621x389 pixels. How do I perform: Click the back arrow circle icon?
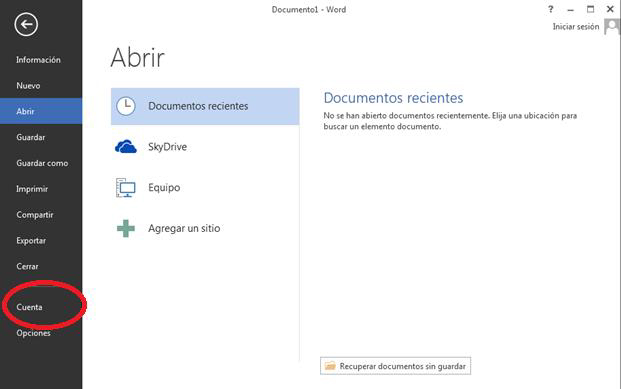26,25
